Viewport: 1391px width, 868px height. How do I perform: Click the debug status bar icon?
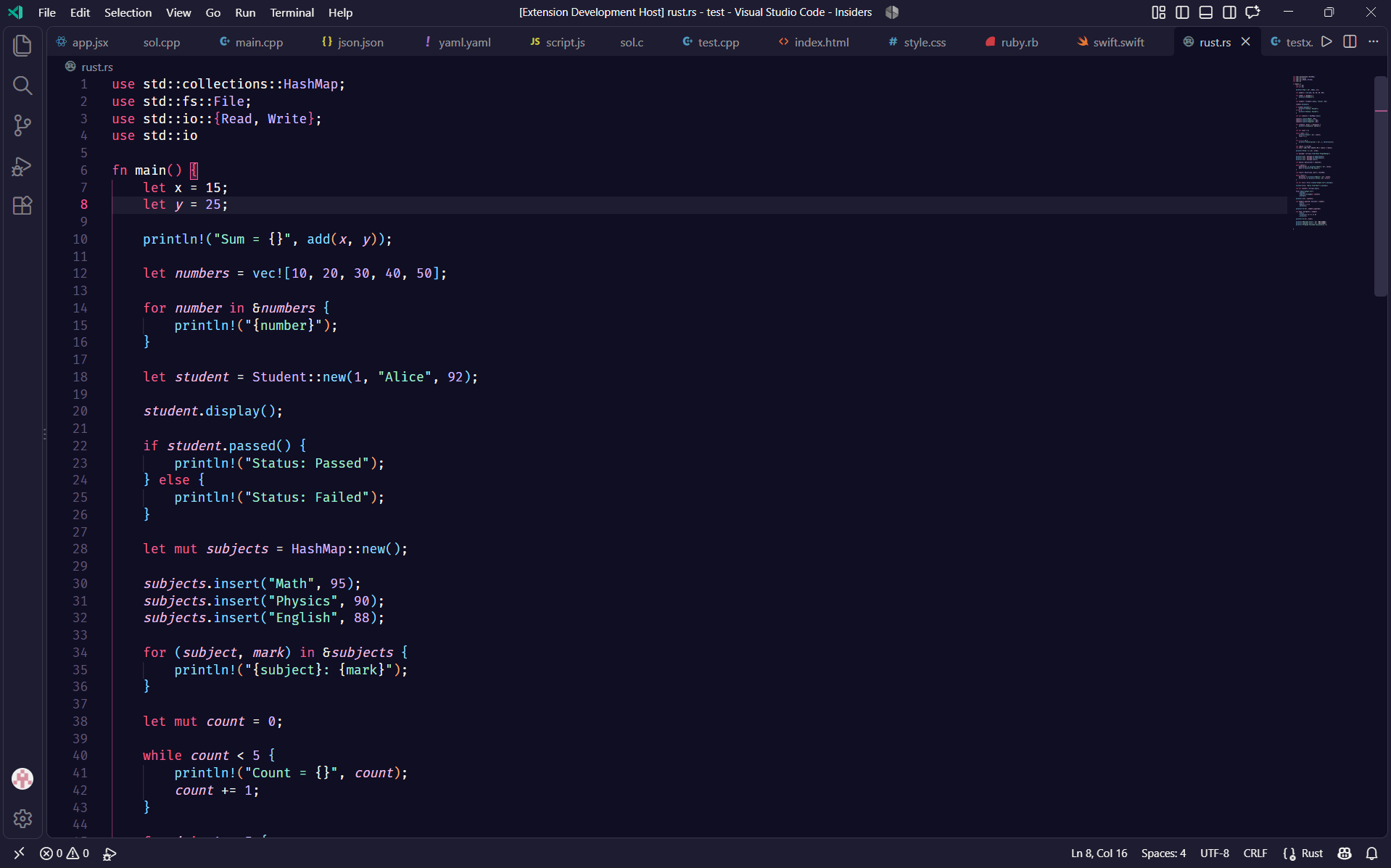pos(110,853)
